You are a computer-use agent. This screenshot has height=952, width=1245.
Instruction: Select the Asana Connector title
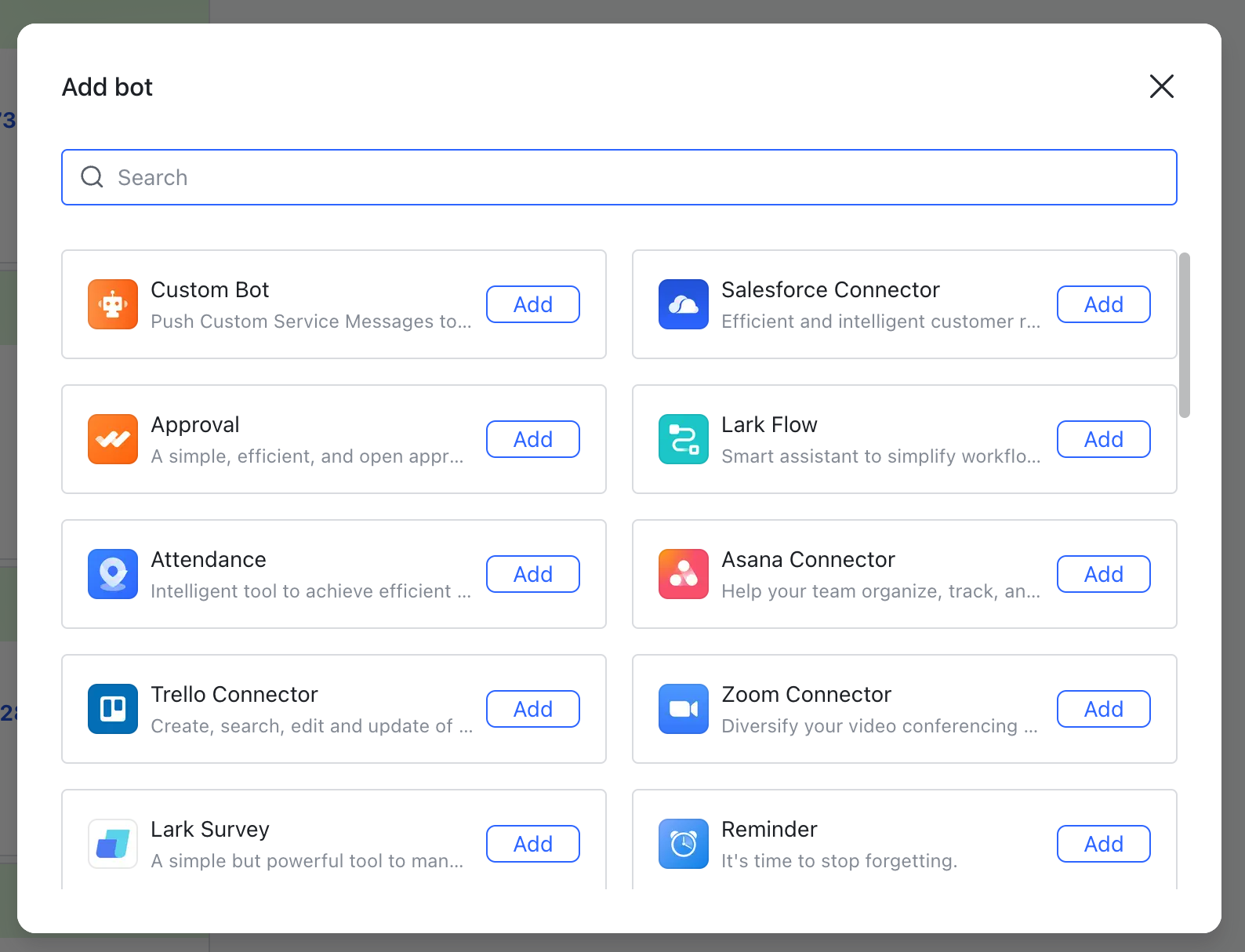(x=808, y=560)
